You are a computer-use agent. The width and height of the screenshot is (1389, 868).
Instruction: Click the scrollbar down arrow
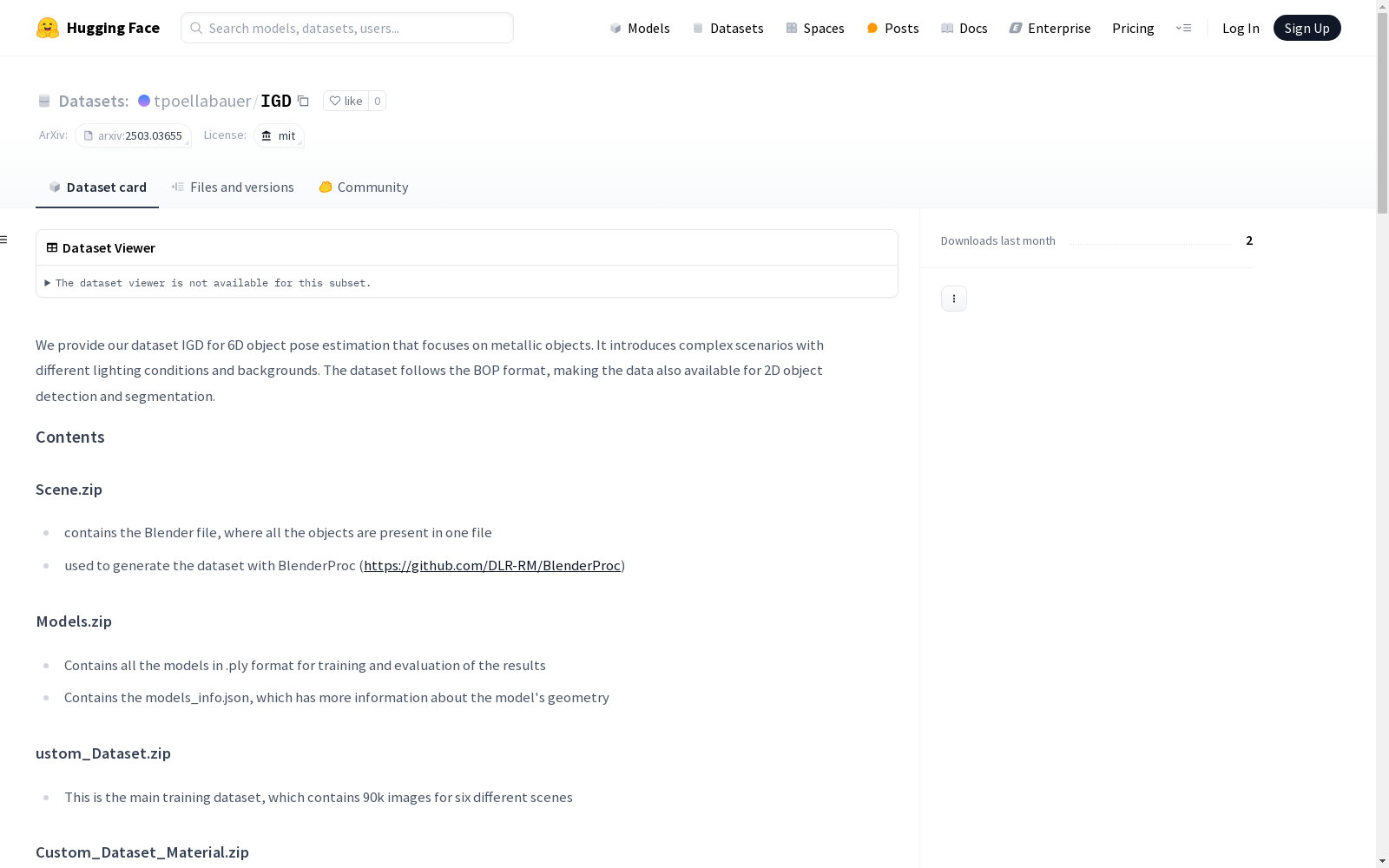pos(1382,861)
